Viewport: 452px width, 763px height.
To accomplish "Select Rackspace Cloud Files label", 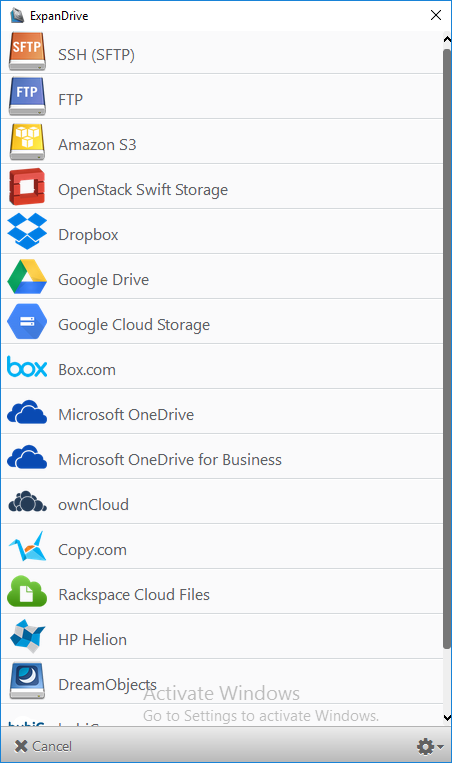I will click(x=134, y=595).
